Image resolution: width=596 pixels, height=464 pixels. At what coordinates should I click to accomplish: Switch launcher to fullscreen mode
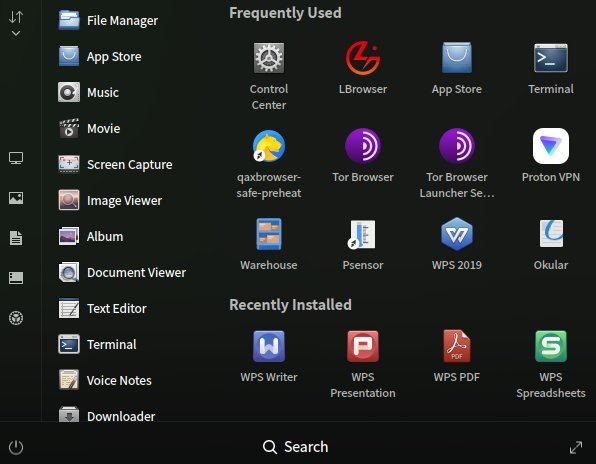[576, 447]
